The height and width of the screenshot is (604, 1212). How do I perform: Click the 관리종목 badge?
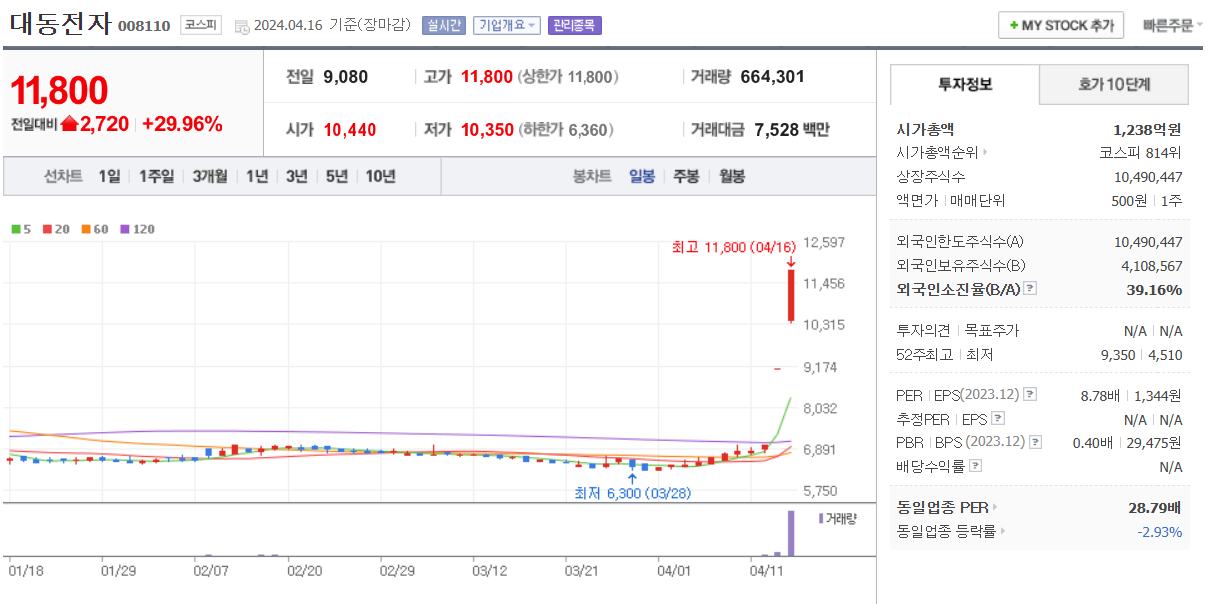point(575,25)
